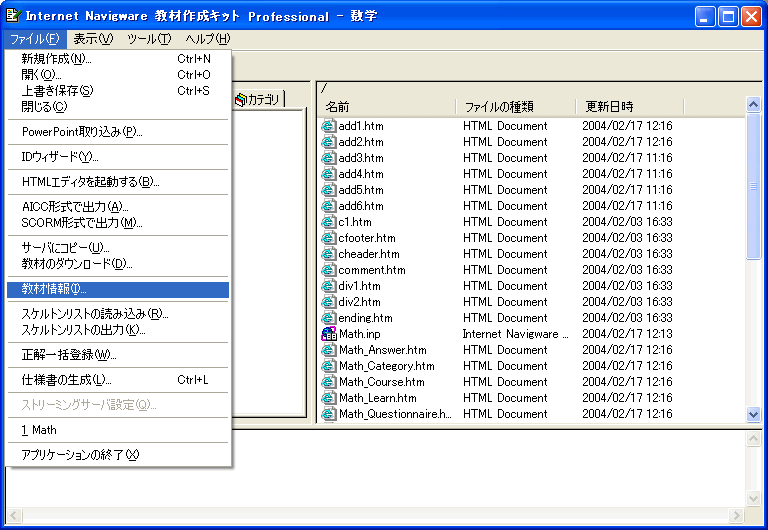768x530 pixels.
Task: Select 教材のダウンロード(D) menu entry
Action: pos(118,264)
